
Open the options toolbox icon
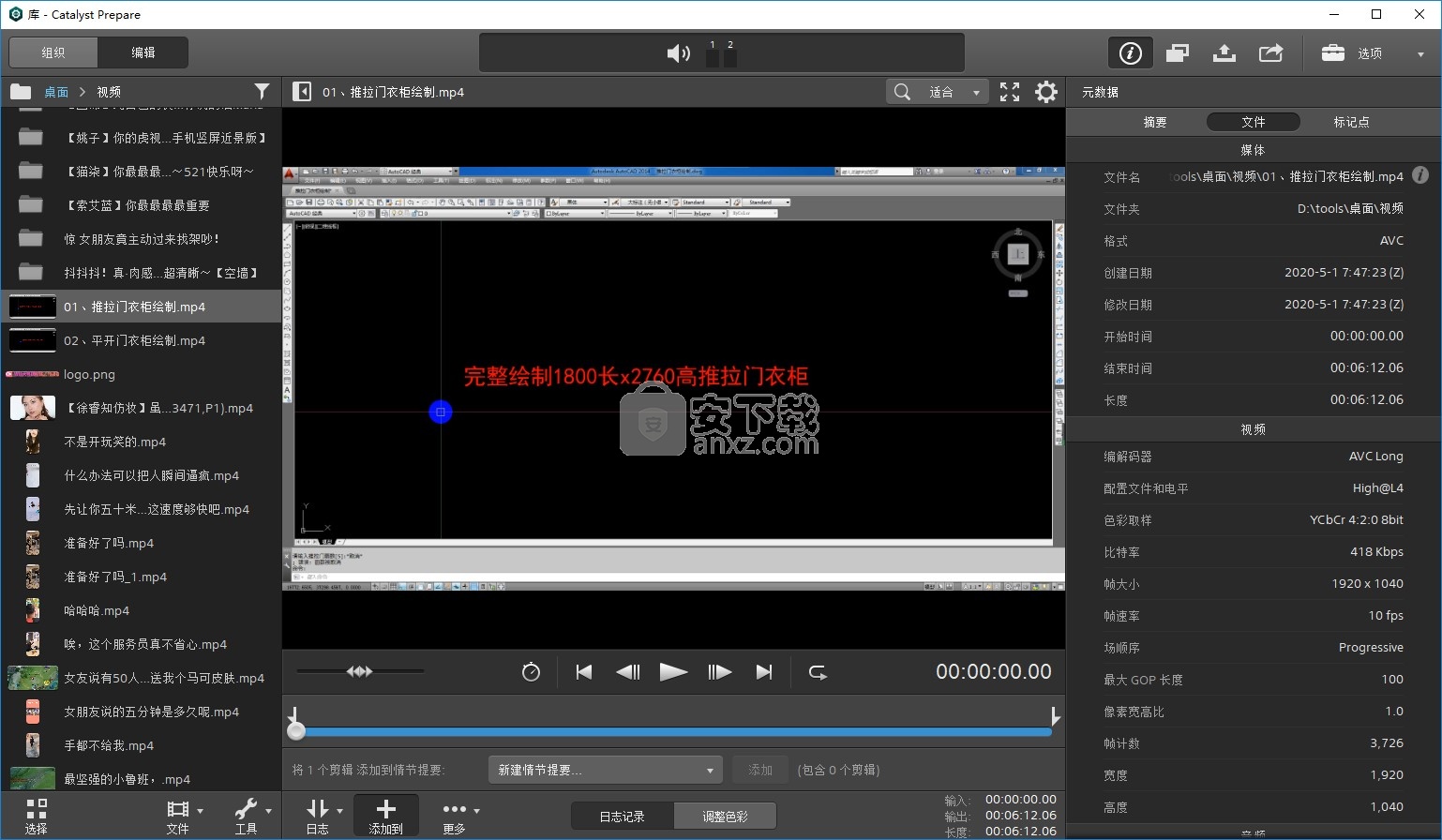1332,52
